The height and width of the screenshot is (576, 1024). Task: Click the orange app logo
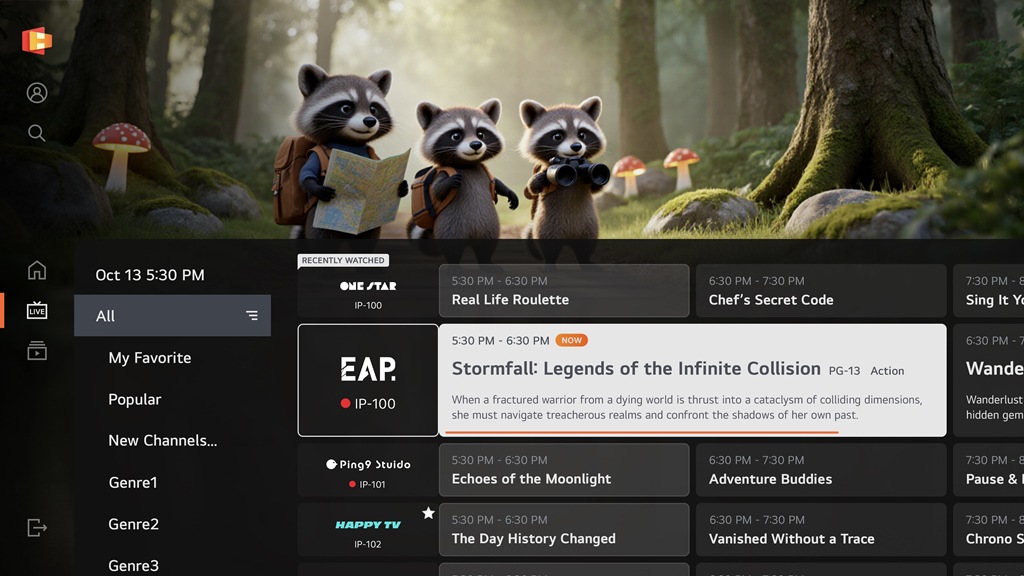click(37, 40)
